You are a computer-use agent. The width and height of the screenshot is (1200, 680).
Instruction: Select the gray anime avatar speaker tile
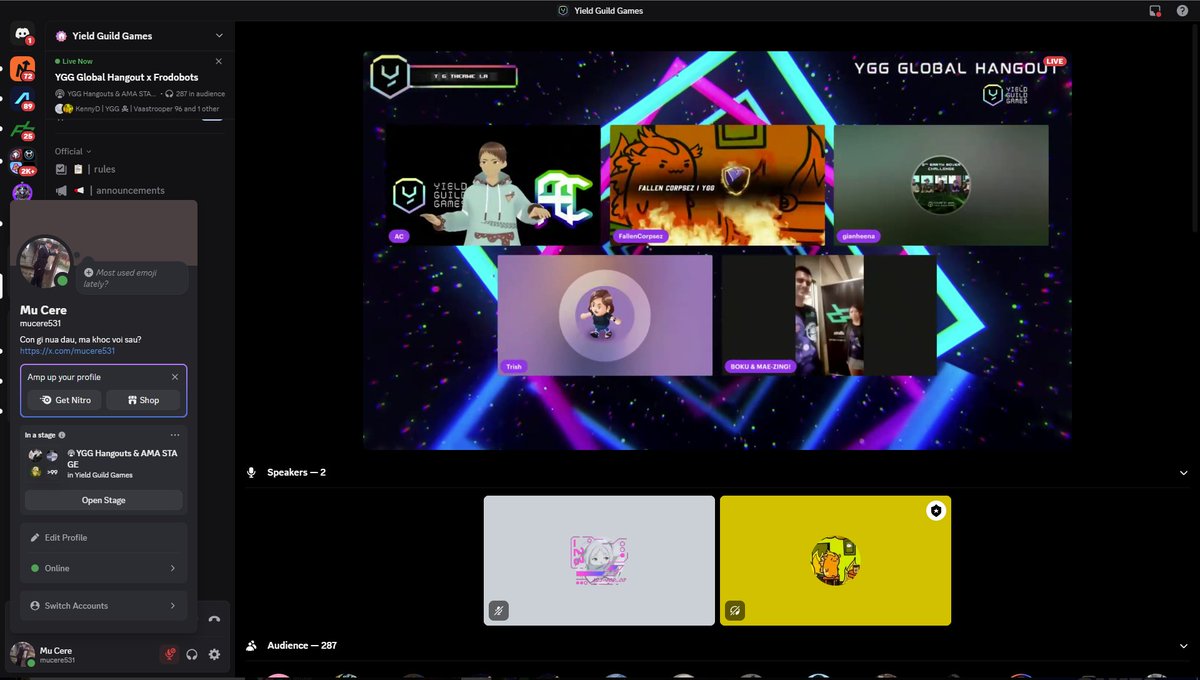(x=599, y=560)
